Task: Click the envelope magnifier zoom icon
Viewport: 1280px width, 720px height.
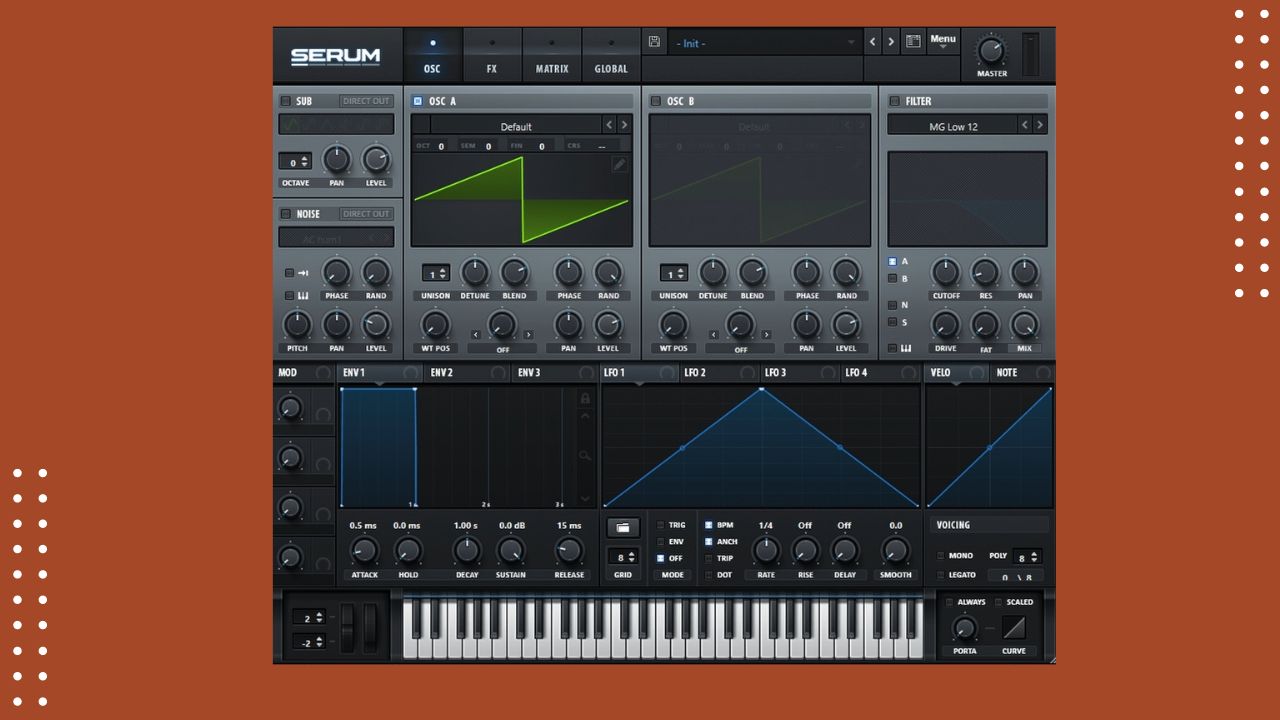Action: coord(585,456)
